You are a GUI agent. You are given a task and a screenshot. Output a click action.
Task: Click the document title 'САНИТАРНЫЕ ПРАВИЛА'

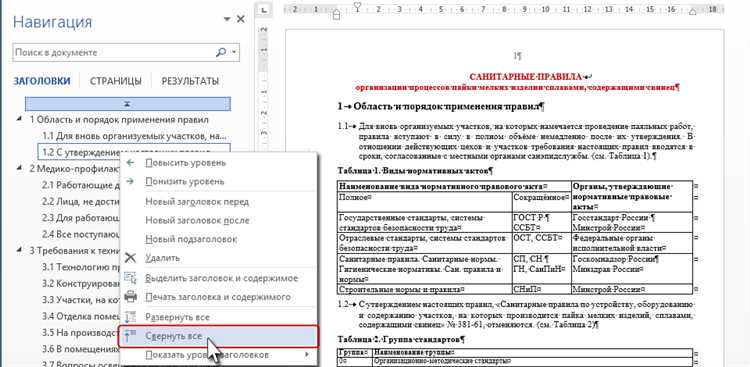coord(526,77)
